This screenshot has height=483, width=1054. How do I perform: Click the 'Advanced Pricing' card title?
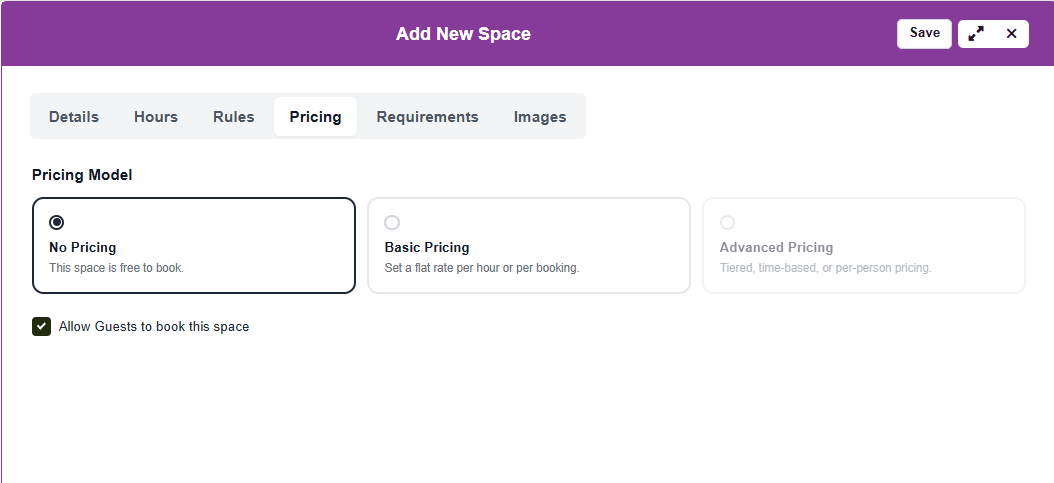[776, 247]
